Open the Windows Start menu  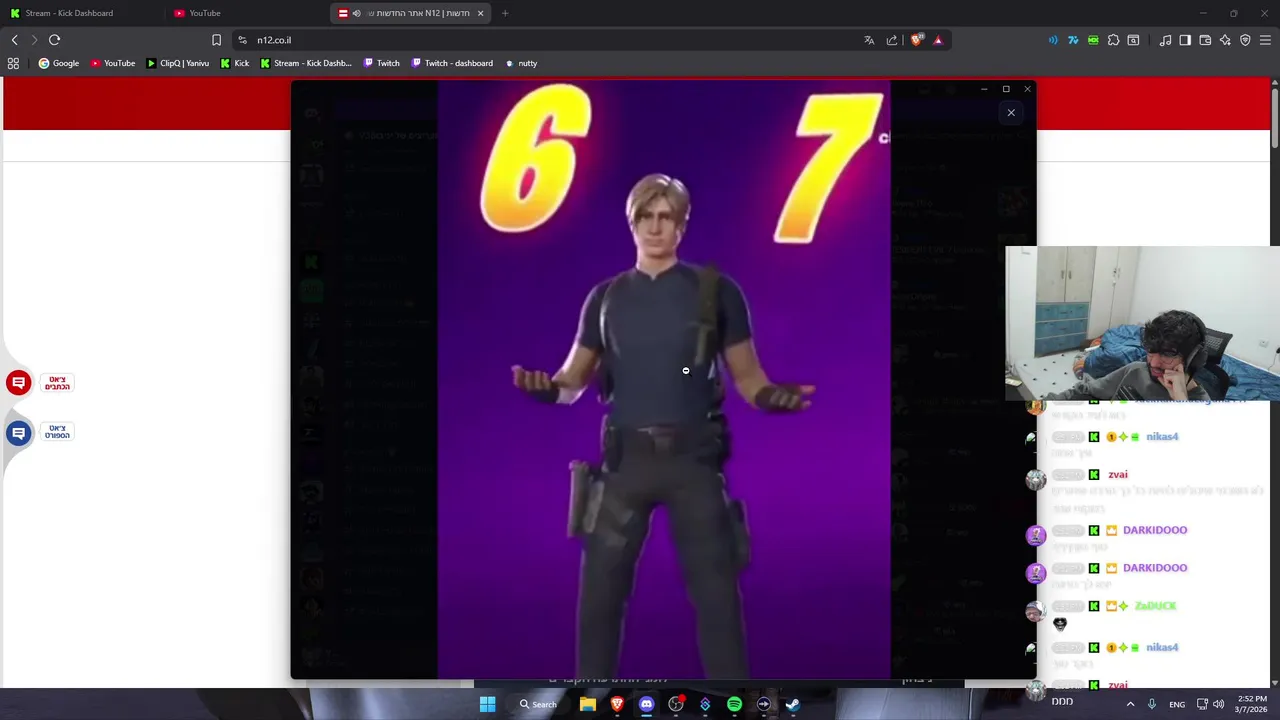(x=487, y=704)
